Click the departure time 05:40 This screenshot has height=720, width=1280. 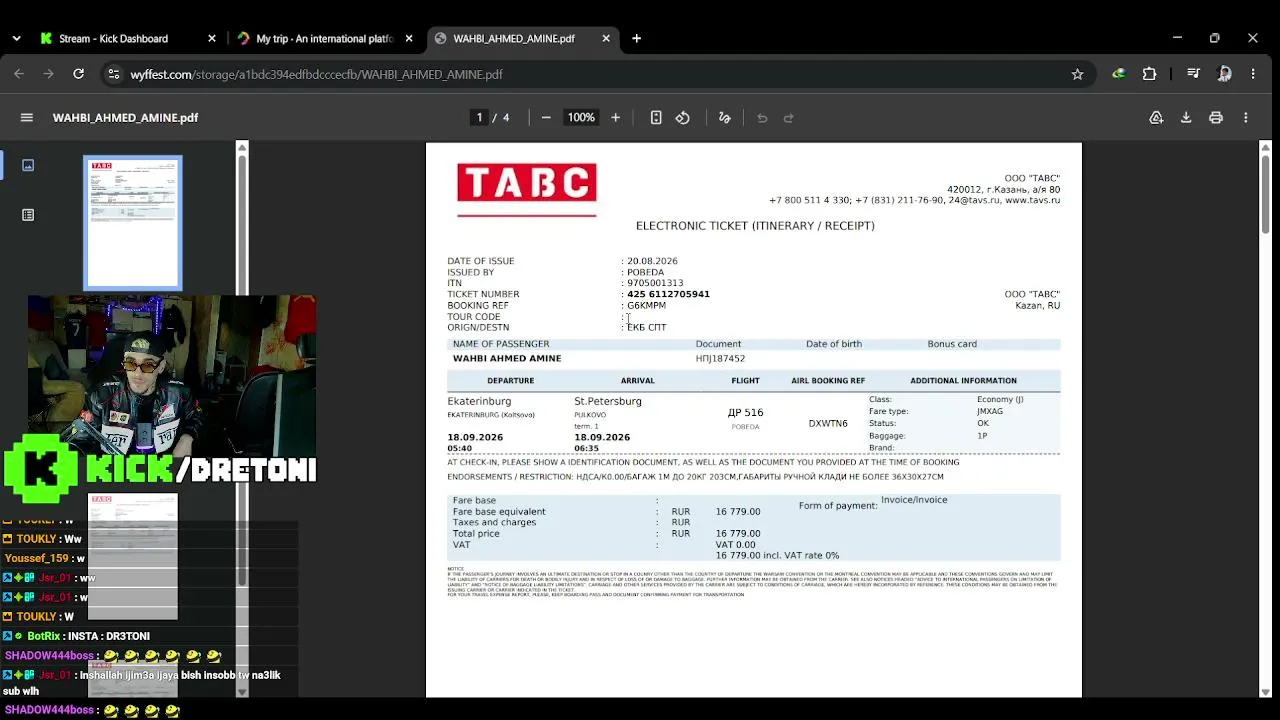coord(459,448)
